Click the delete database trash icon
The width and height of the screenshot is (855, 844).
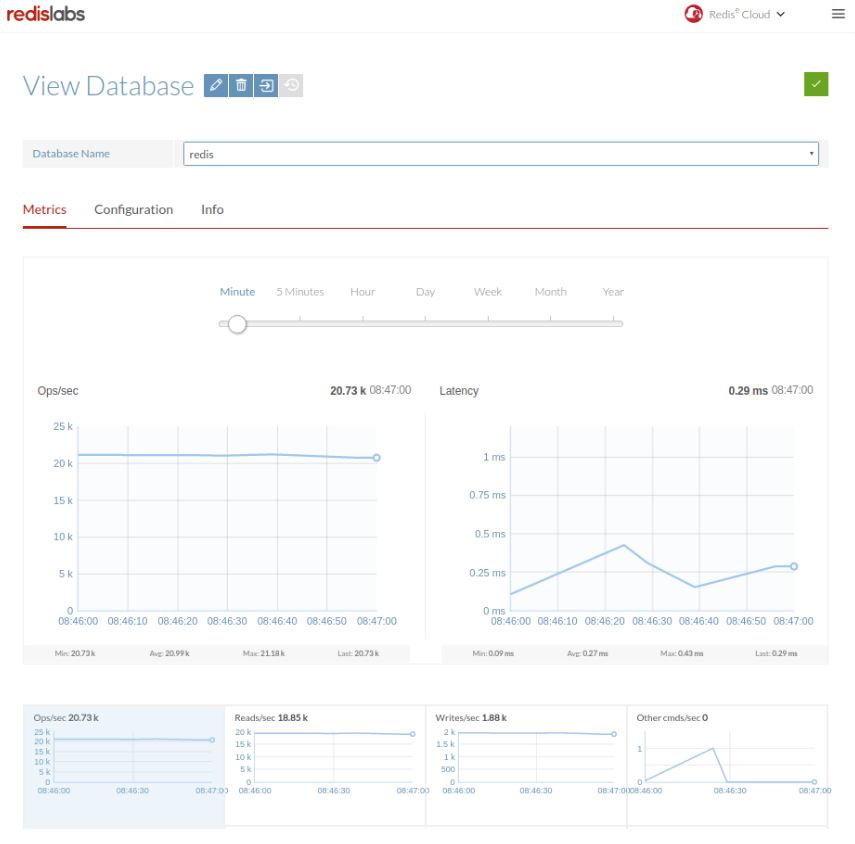click(x=240, y=85)
